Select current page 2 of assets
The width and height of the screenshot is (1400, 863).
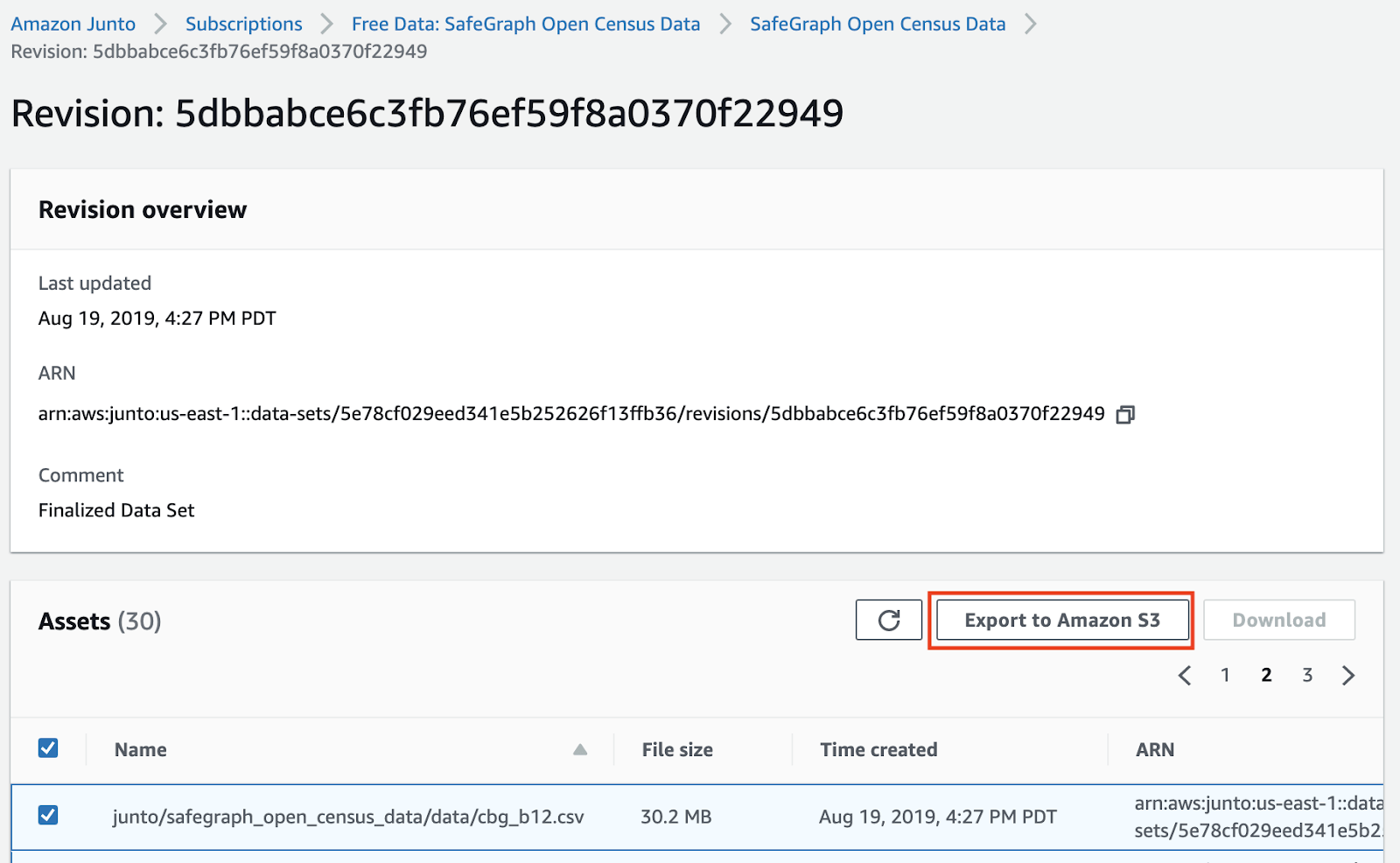point(1266,676)
